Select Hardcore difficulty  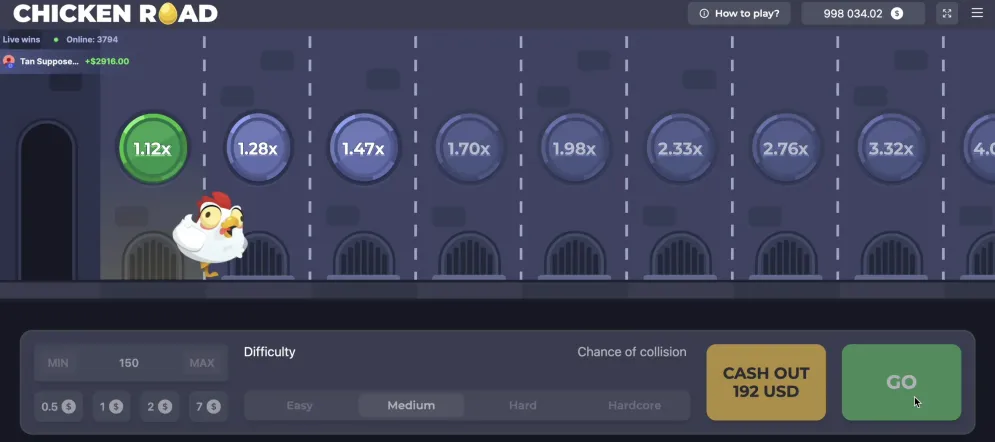coord(634,405)
